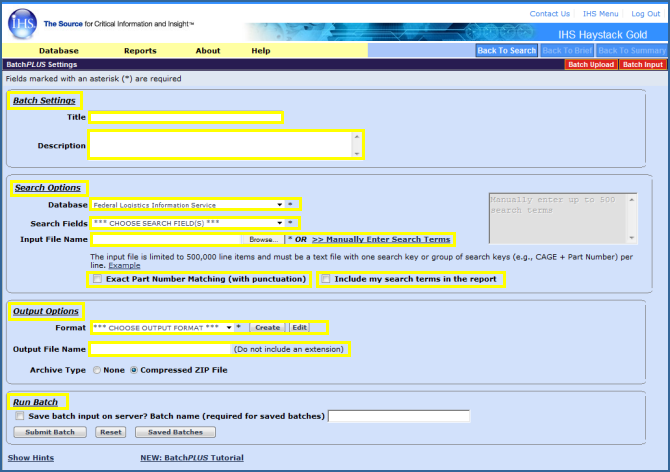Check Save batch input on server
Image resolution: width=670 pixels, height=472 pixels.
pyautogui.click(x=20, y=416)
